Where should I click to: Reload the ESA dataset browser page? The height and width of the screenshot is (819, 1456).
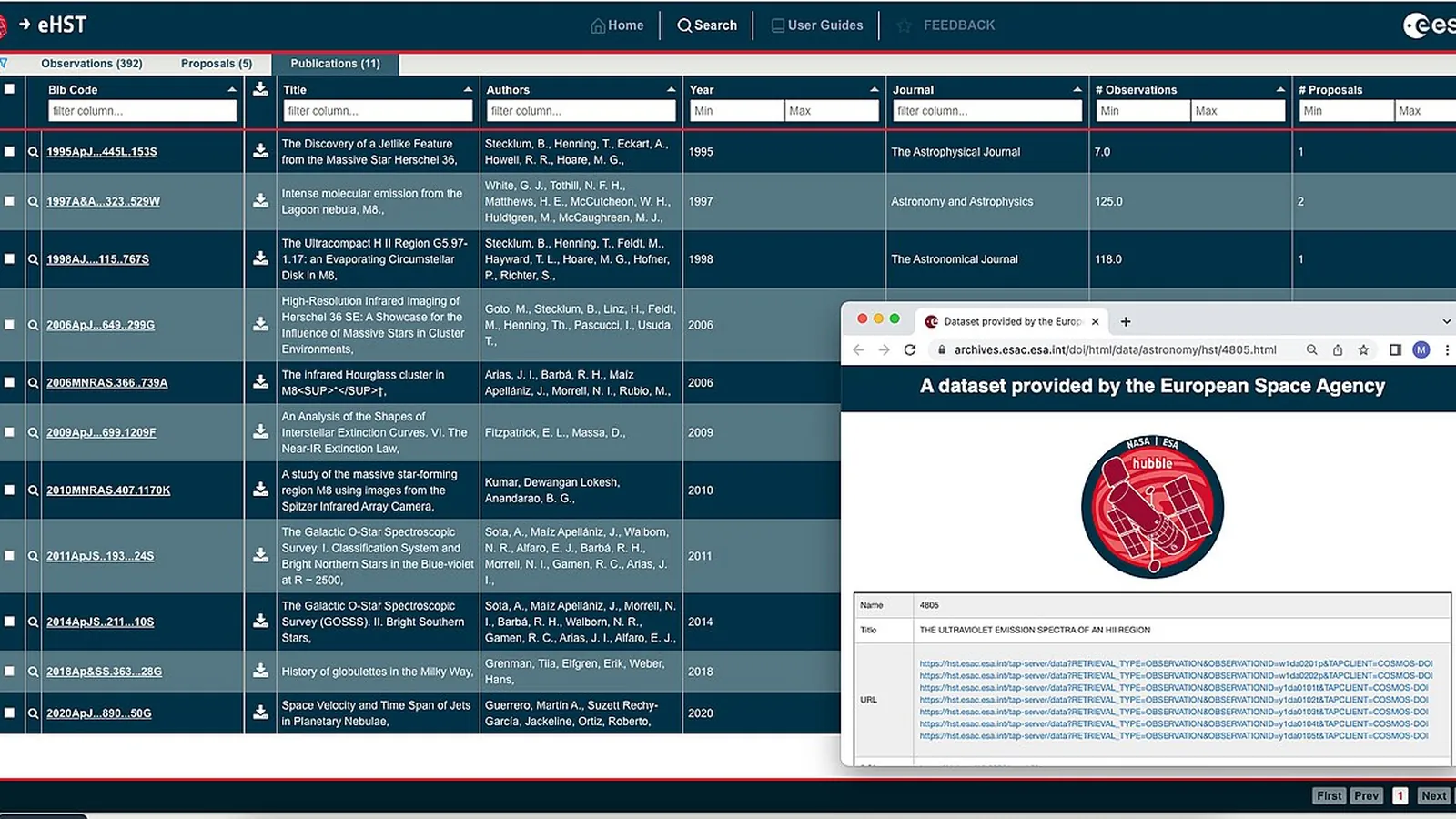tap(909, 349)
